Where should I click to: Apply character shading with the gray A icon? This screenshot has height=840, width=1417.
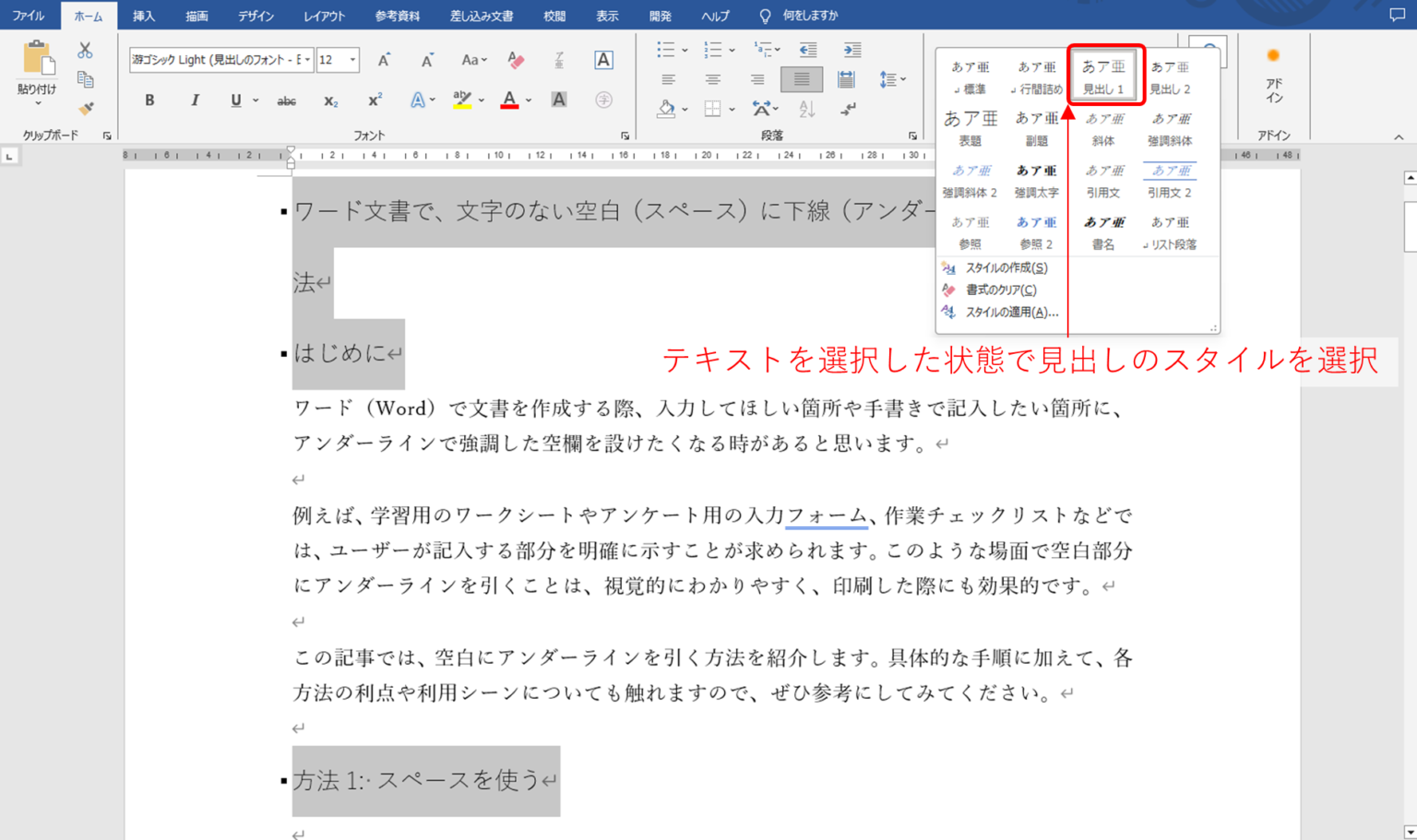[559, 100]
